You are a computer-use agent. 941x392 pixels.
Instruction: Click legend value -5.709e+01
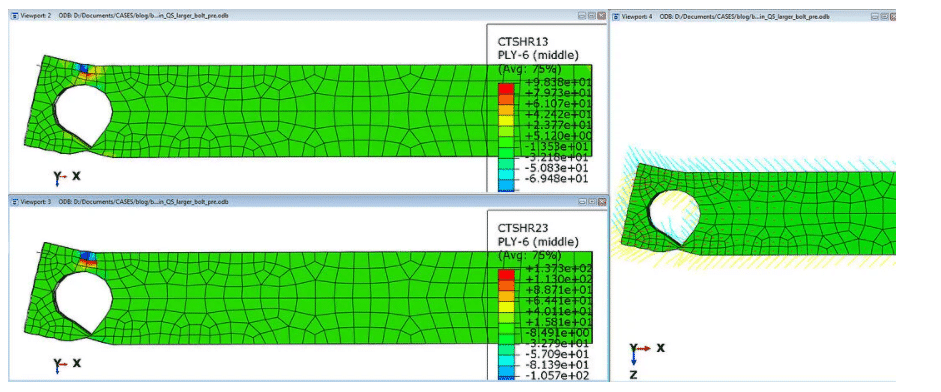557,354
